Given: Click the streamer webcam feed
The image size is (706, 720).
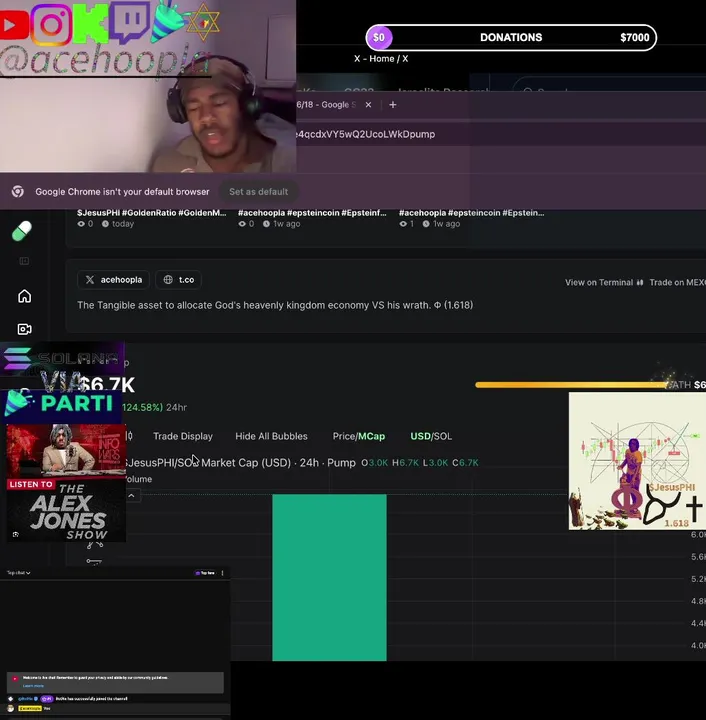Looking at the screenshot, I should click(x=148, y=86).
